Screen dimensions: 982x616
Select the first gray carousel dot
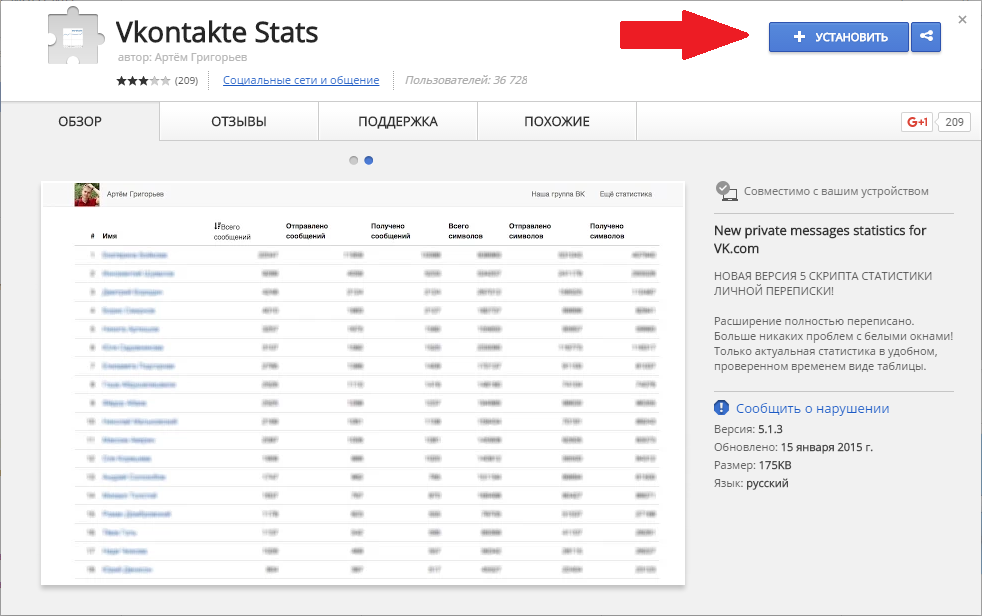click(354, 160)
